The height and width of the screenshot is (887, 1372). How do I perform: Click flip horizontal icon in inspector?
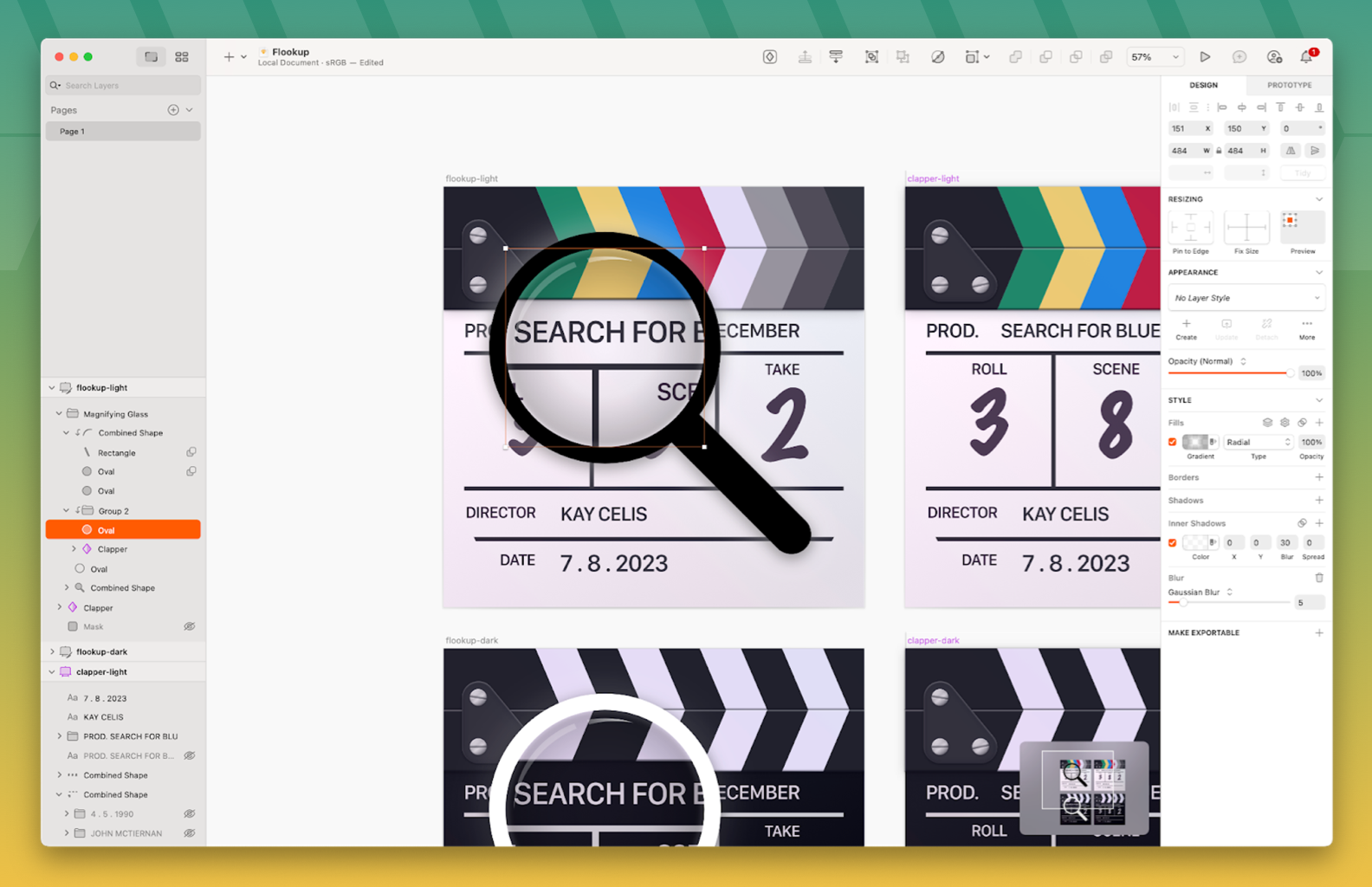[1291, 151]
